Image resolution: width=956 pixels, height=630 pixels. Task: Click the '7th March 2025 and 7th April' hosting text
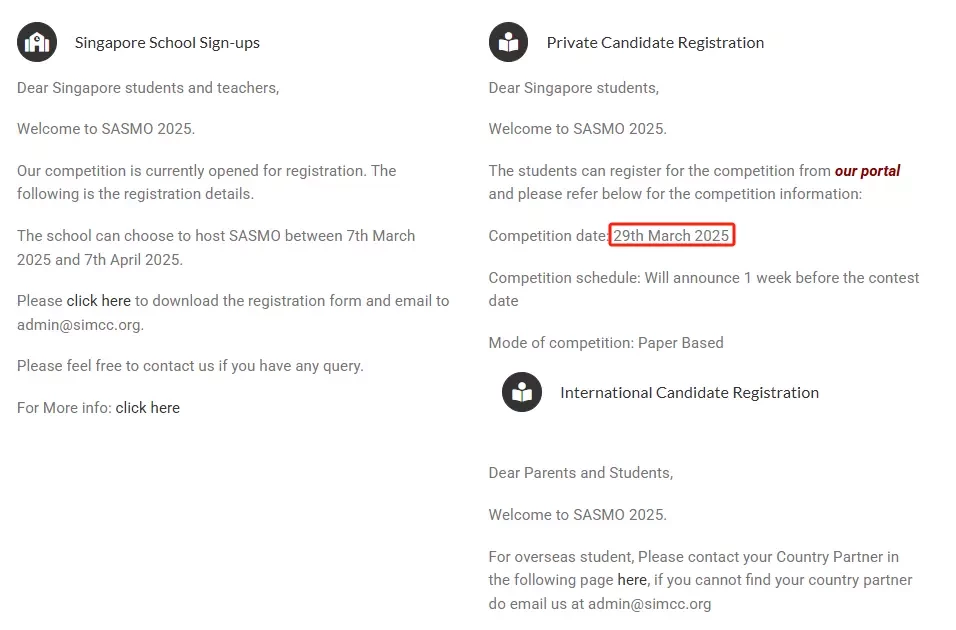pos(216,248)
